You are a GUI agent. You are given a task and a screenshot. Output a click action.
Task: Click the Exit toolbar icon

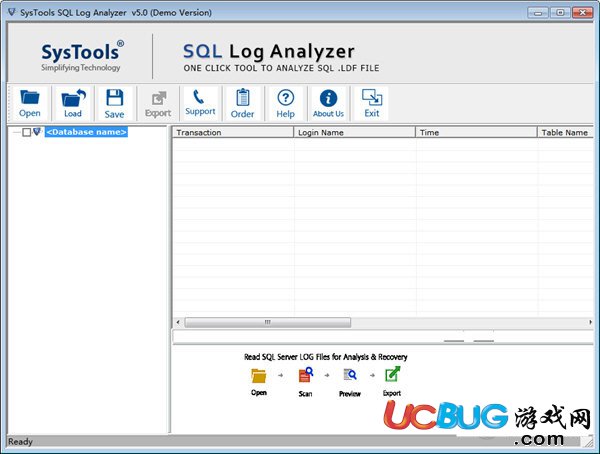click(x=372, y=103)
